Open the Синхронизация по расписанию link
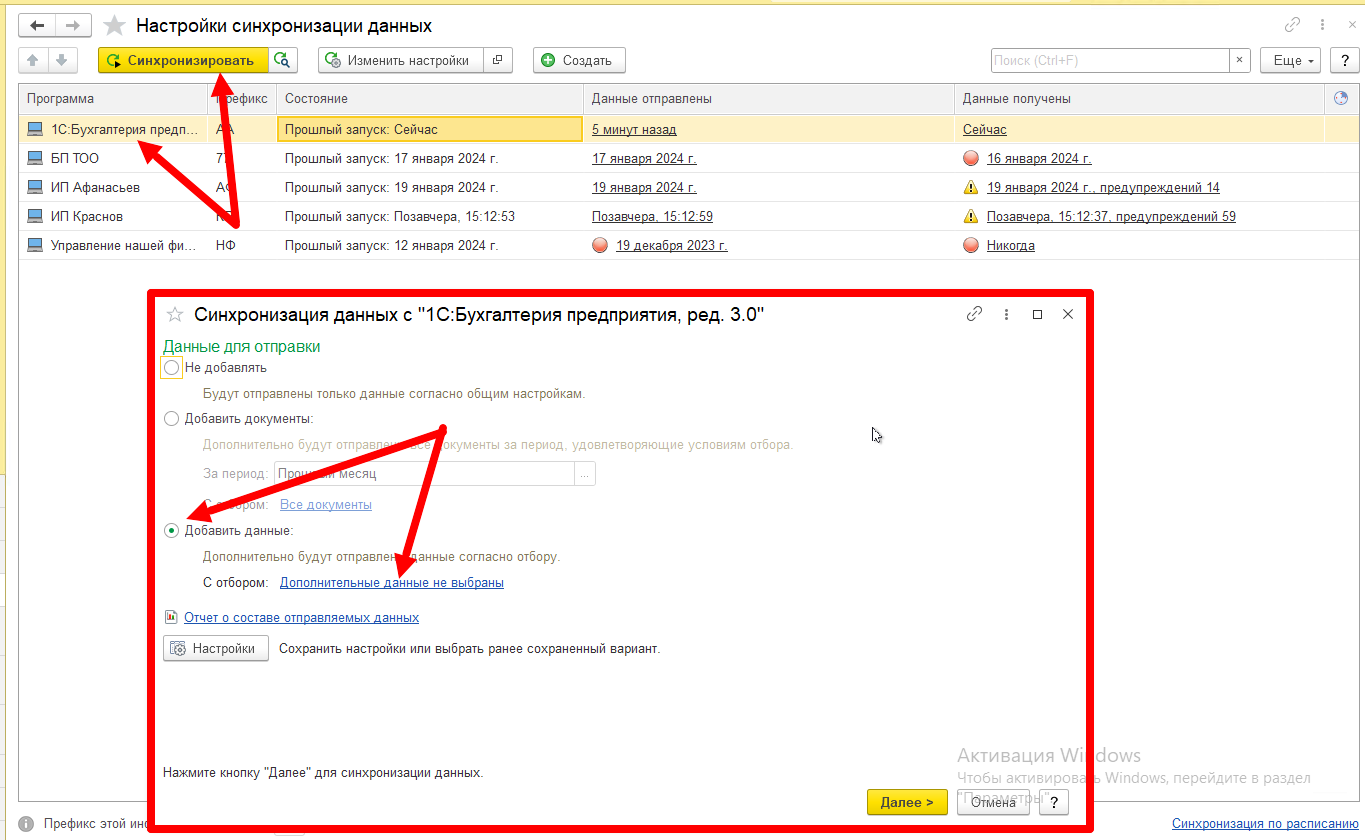 [1264, 824]
